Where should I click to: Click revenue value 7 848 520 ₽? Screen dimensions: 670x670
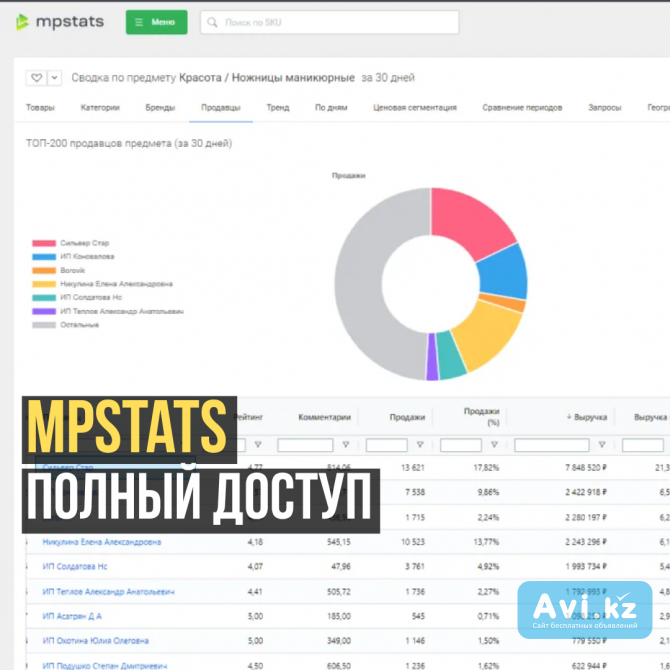pyautogui.click(x=586, y=468)
